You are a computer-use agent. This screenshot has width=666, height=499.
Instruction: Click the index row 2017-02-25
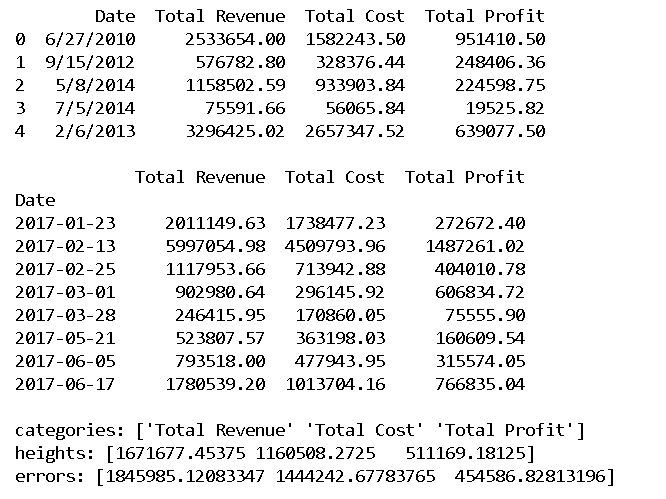click(x=65, y=269)
